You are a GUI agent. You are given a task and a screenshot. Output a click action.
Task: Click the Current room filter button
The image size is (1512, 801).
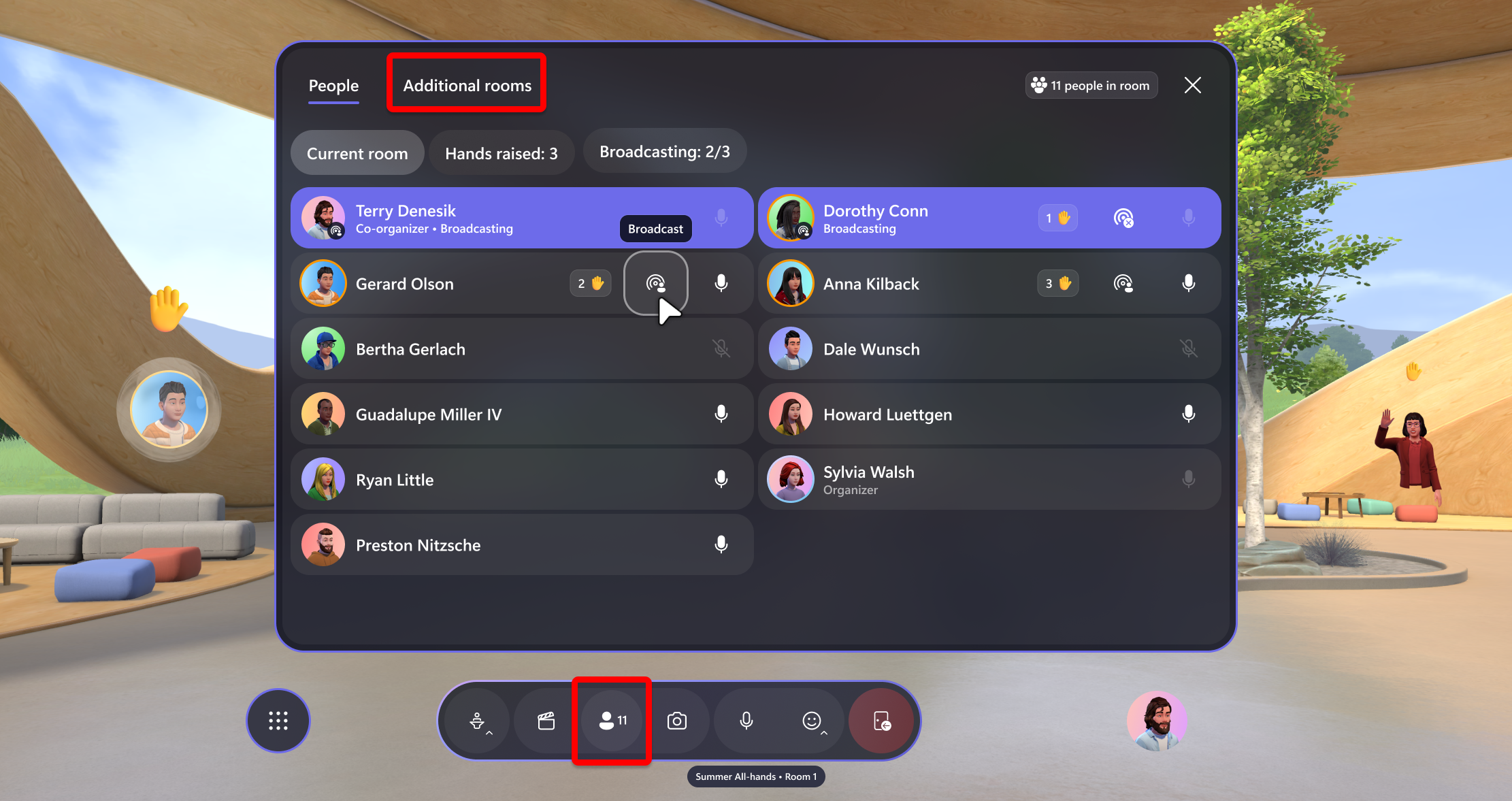click(357, 153)
